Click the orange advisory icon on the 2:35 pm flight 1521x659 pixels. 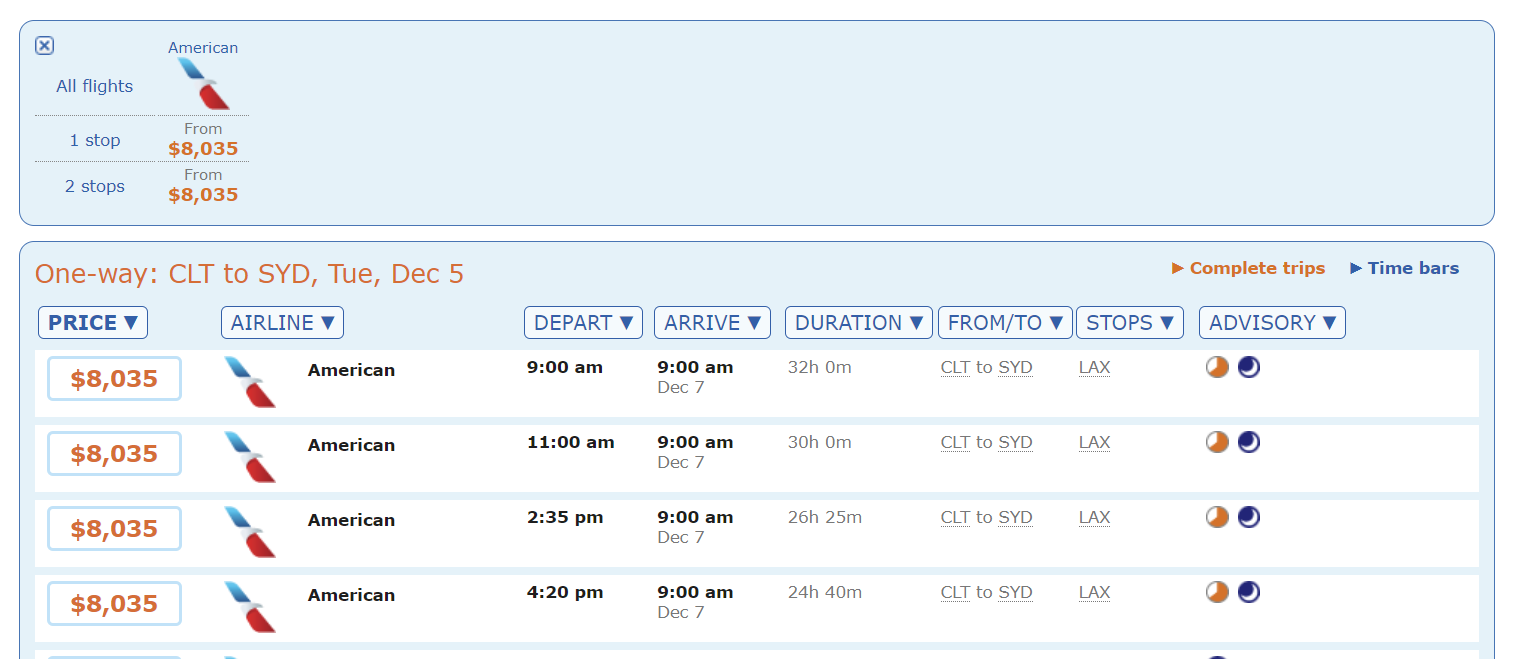[1217, 517]
